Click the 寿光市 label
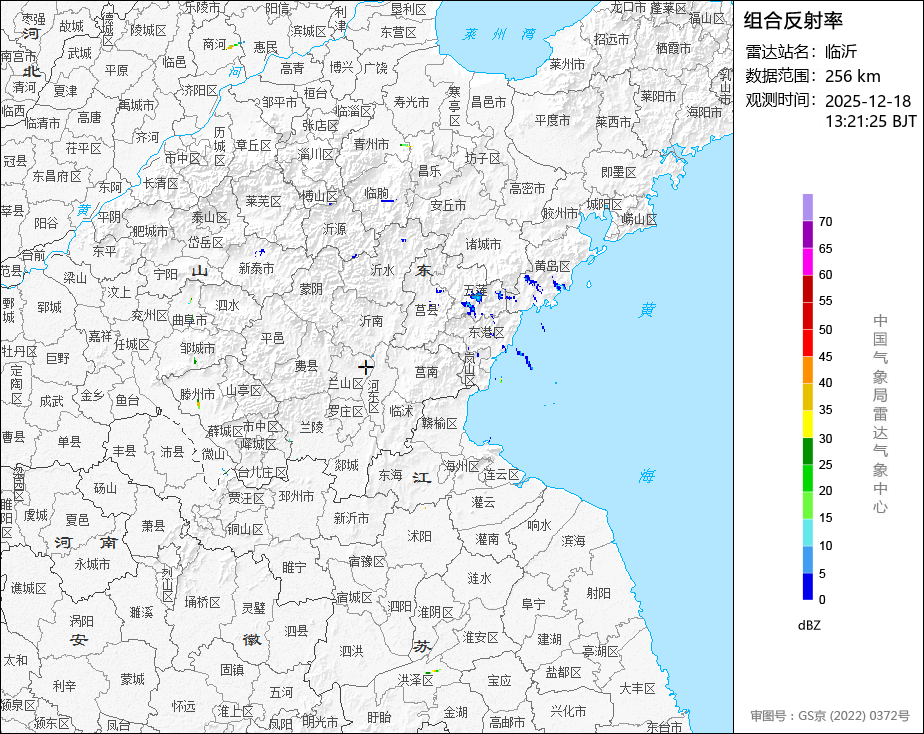924x734 pixels. point(411,103)
